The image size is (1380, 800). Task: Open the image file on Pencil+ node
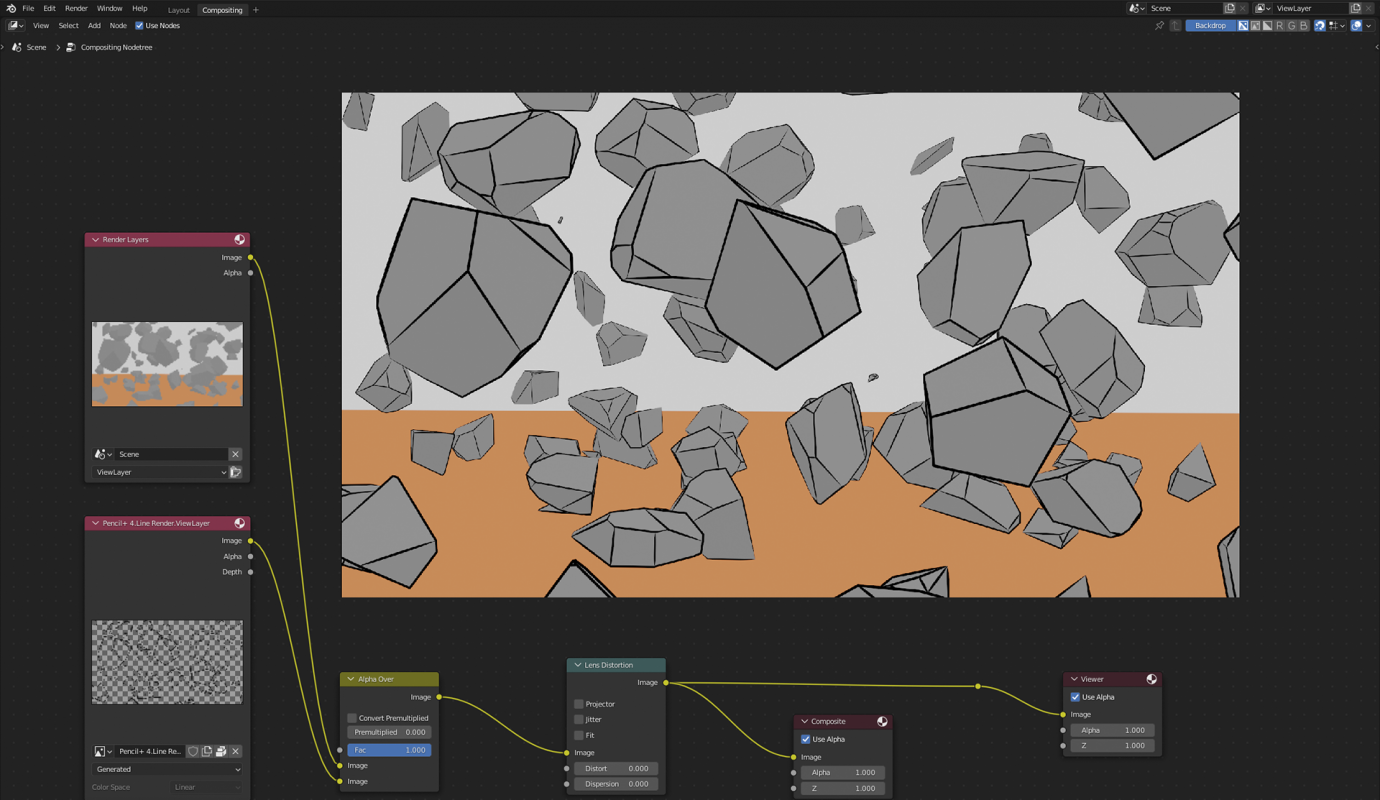tap(220, 751)
